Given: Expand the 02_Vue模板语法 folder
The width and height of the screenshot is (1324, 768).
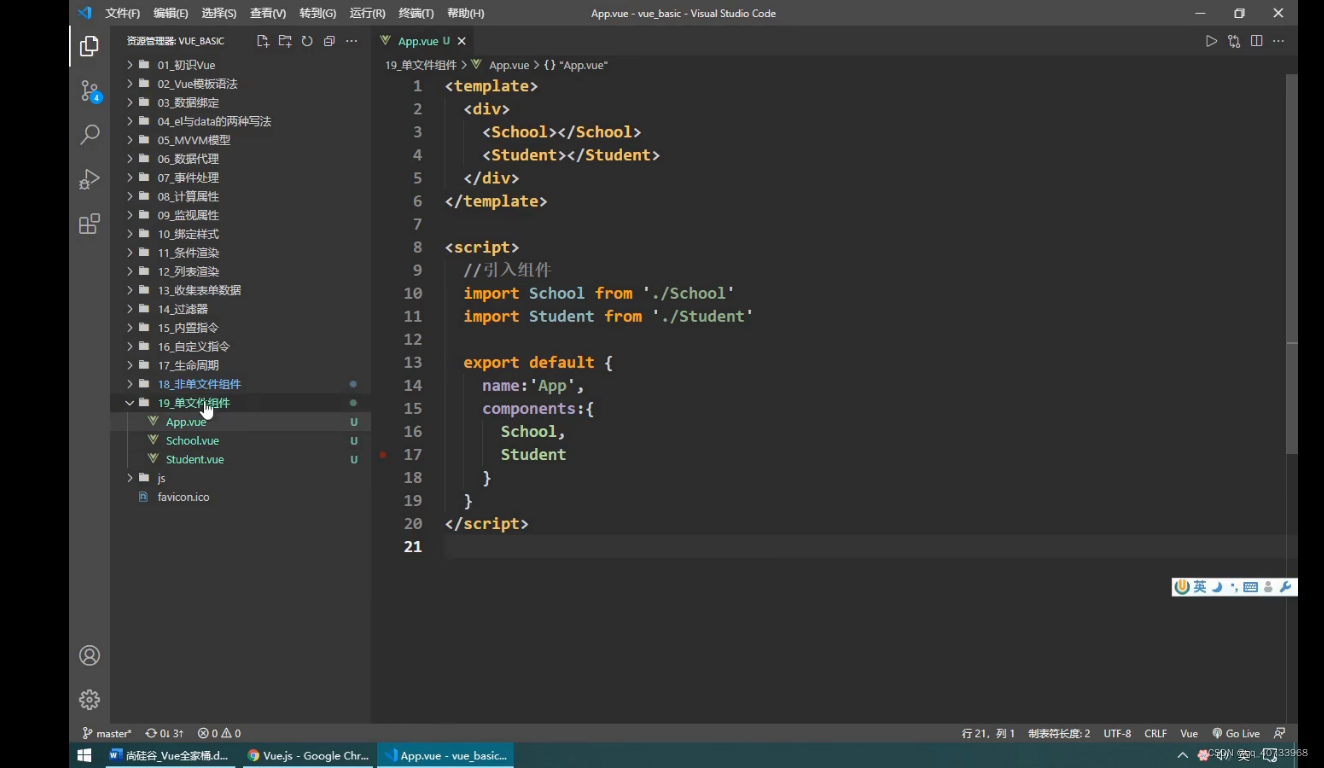Looking at the screenshot, I should (x=240, y=84).
